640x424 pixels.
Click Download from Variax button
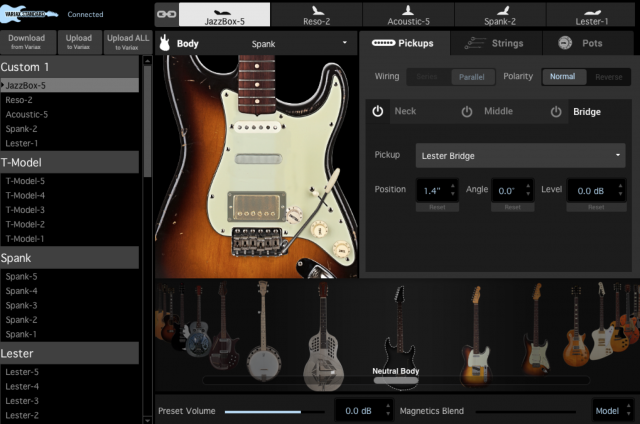[x=27, y=42]
